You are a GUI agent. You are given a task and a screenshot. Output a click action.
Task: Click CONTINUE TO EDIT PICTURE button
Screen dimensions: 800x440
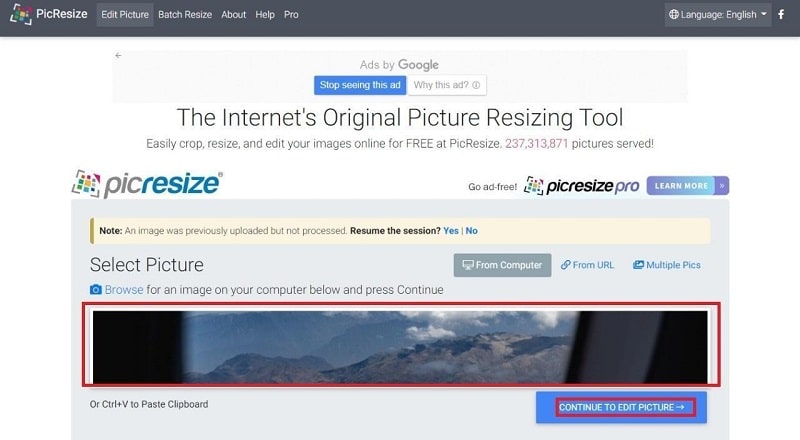621,407
